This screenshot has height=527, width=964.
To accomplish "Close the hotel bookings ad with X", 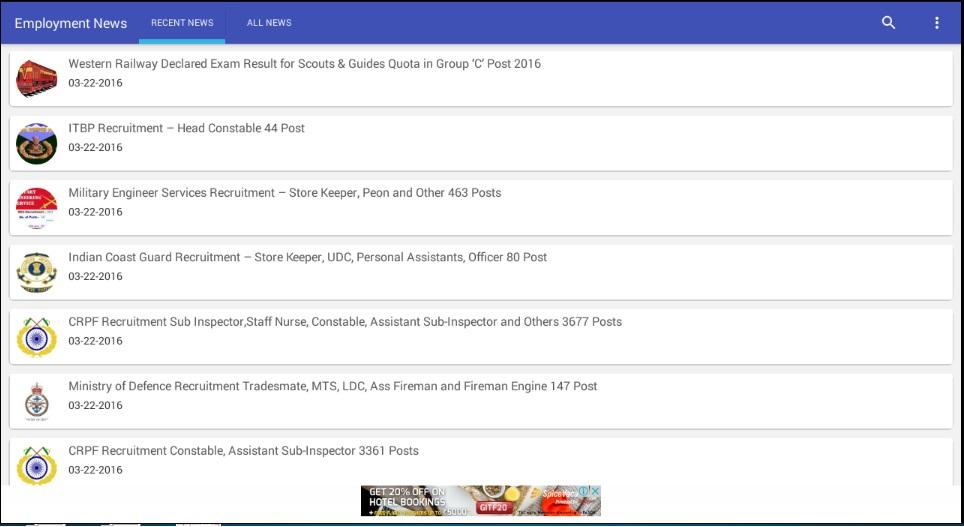I will click(x=595, y=492).
